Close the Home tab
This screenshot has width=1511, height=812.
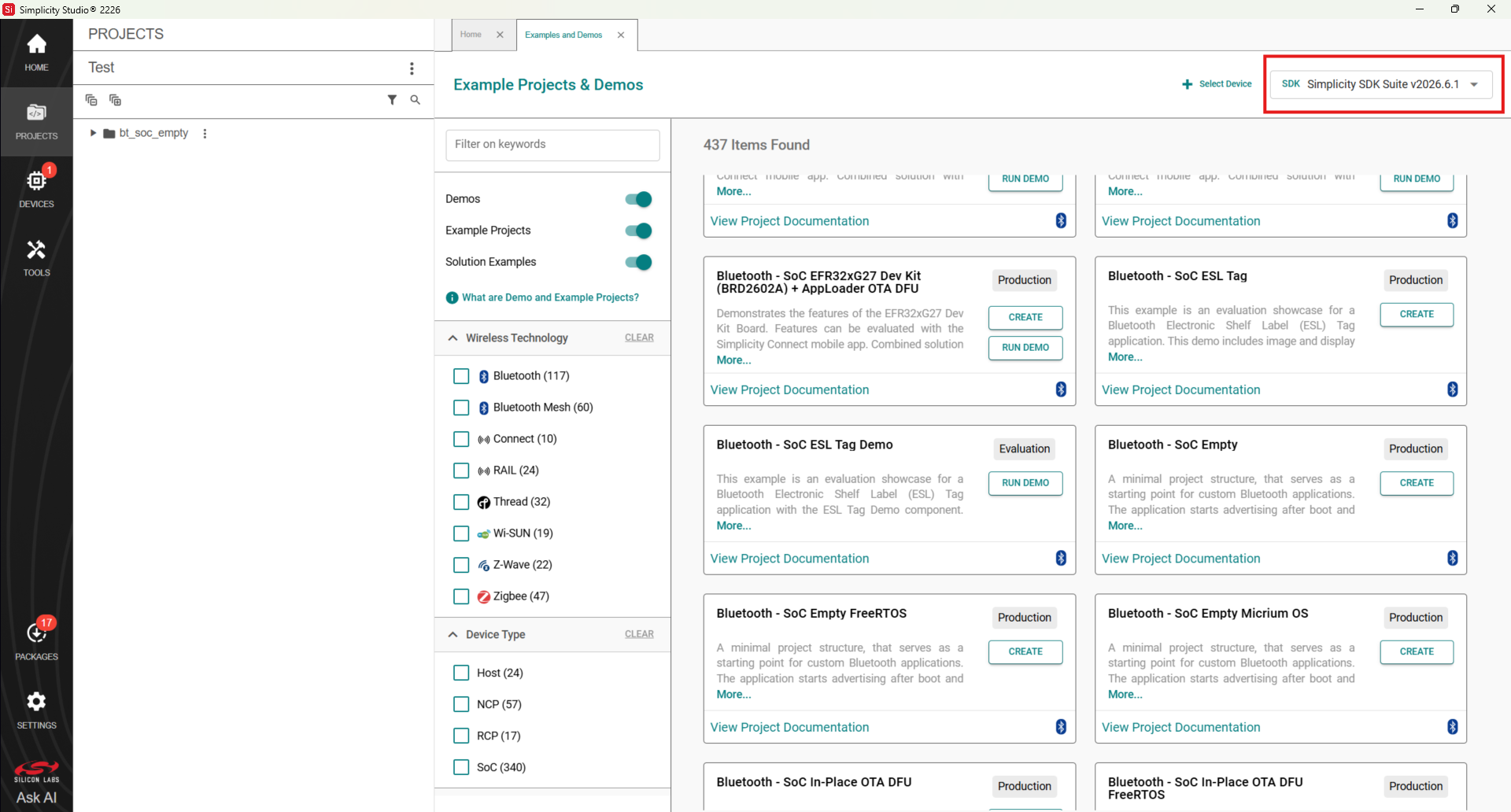click(x=500, y=35)
